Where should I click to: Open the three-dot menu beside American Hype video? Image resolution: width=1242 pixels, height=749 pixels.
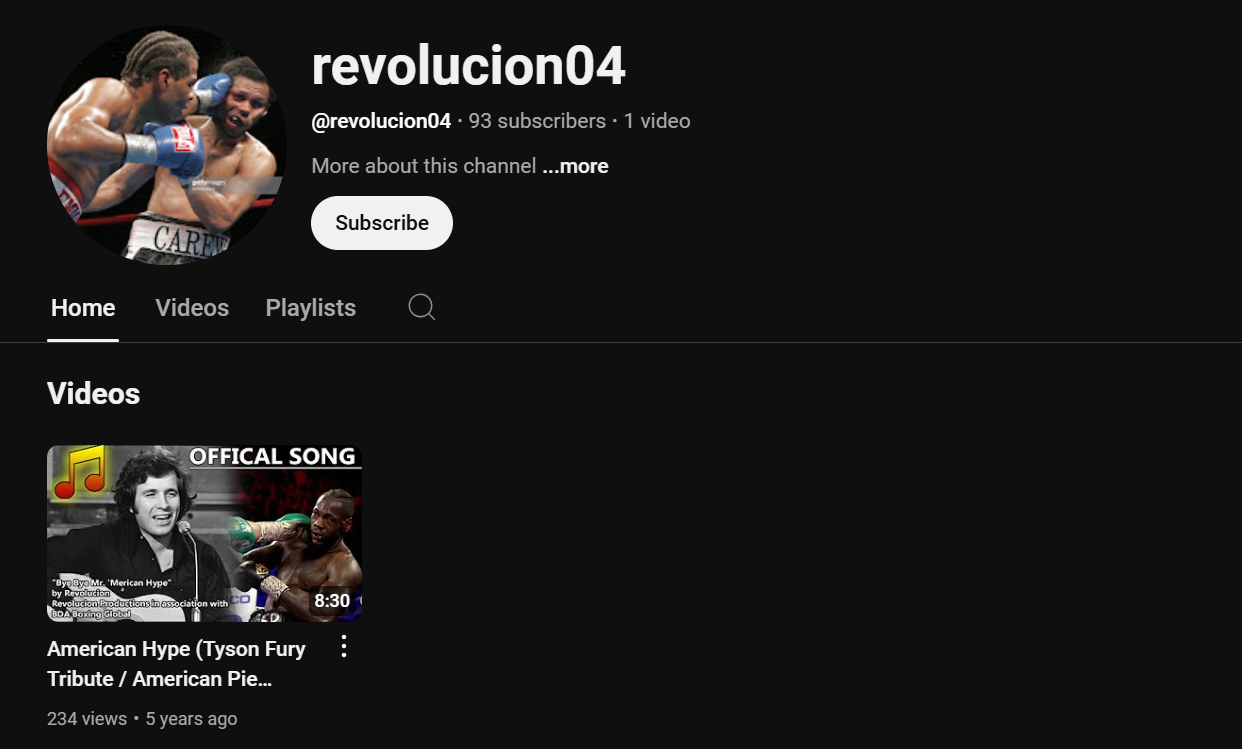pos(344,647)
